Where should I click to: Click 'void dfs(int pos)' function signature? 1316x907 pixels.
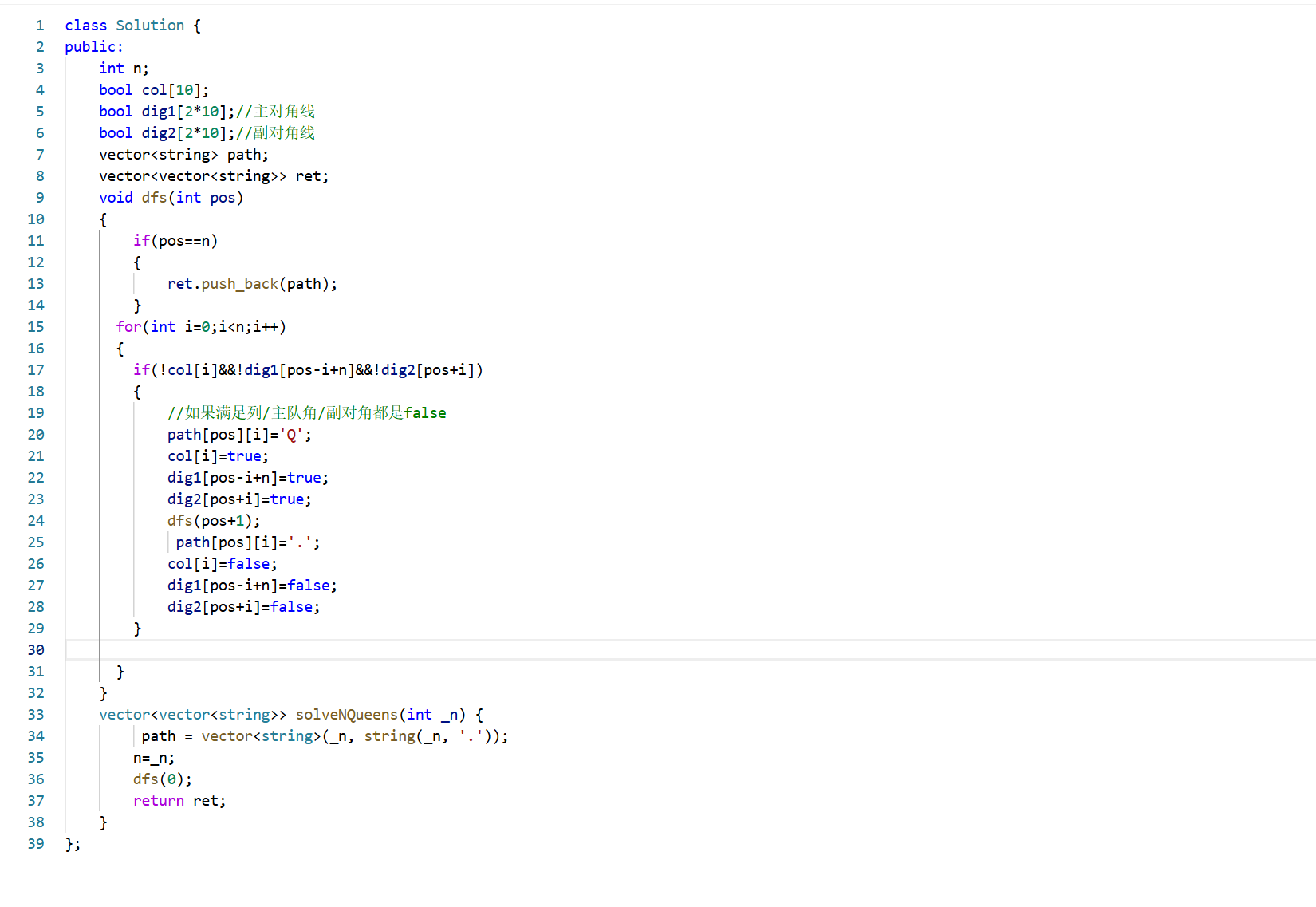coord(171,198)
